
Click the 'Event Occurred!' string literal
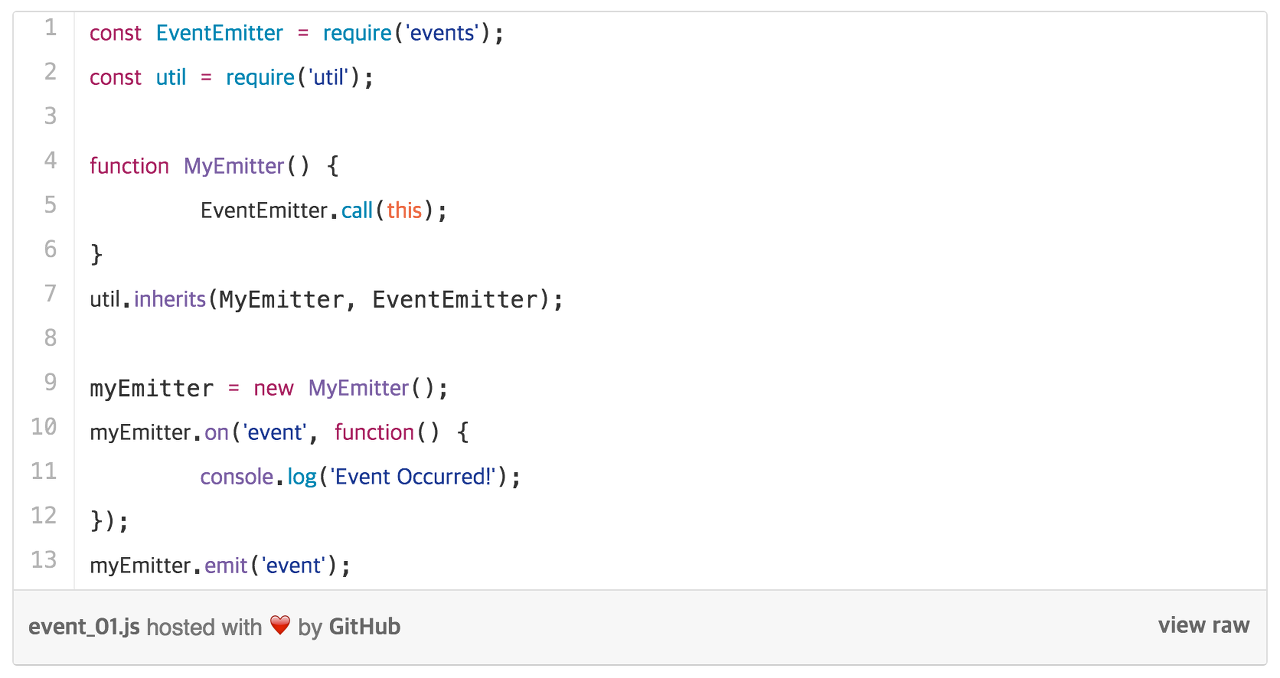coord(415,477)
